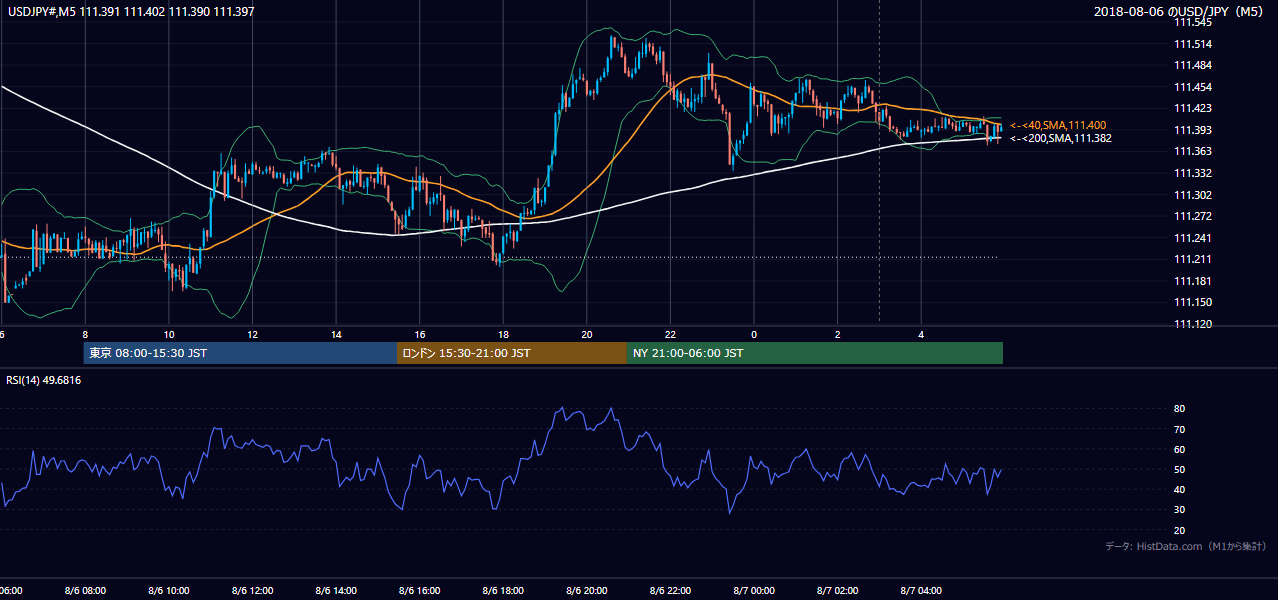Click the RSI(14) 49.6816 indicator label
This screenshot has width=1278, height=600.
pyautogui.click(x=44, y=380)
